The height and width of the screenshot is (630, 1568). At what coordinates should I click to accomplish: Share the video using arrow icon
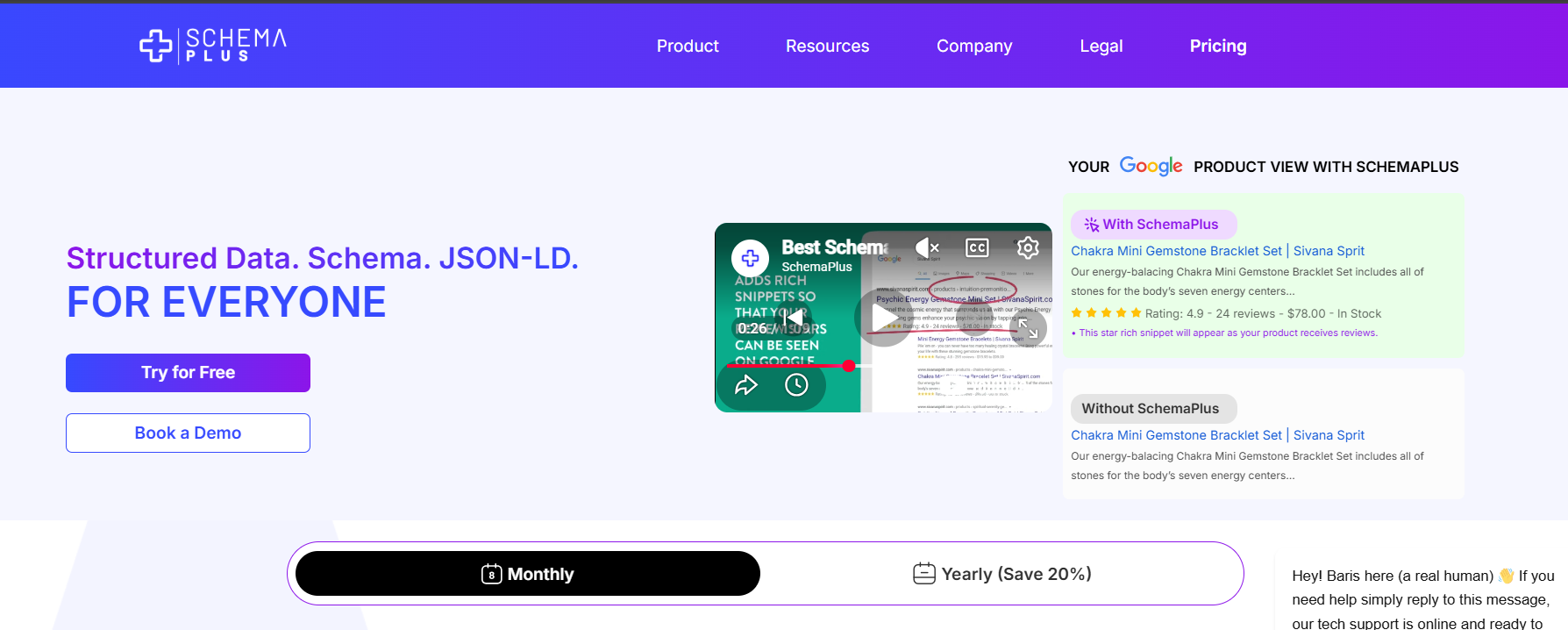coord(746,385)
